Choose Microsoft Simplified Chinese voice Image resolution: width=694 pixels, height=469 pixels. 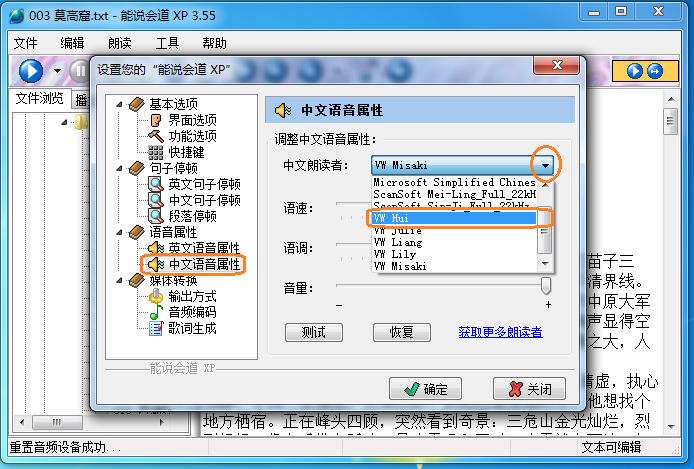[x=455, y=182]
